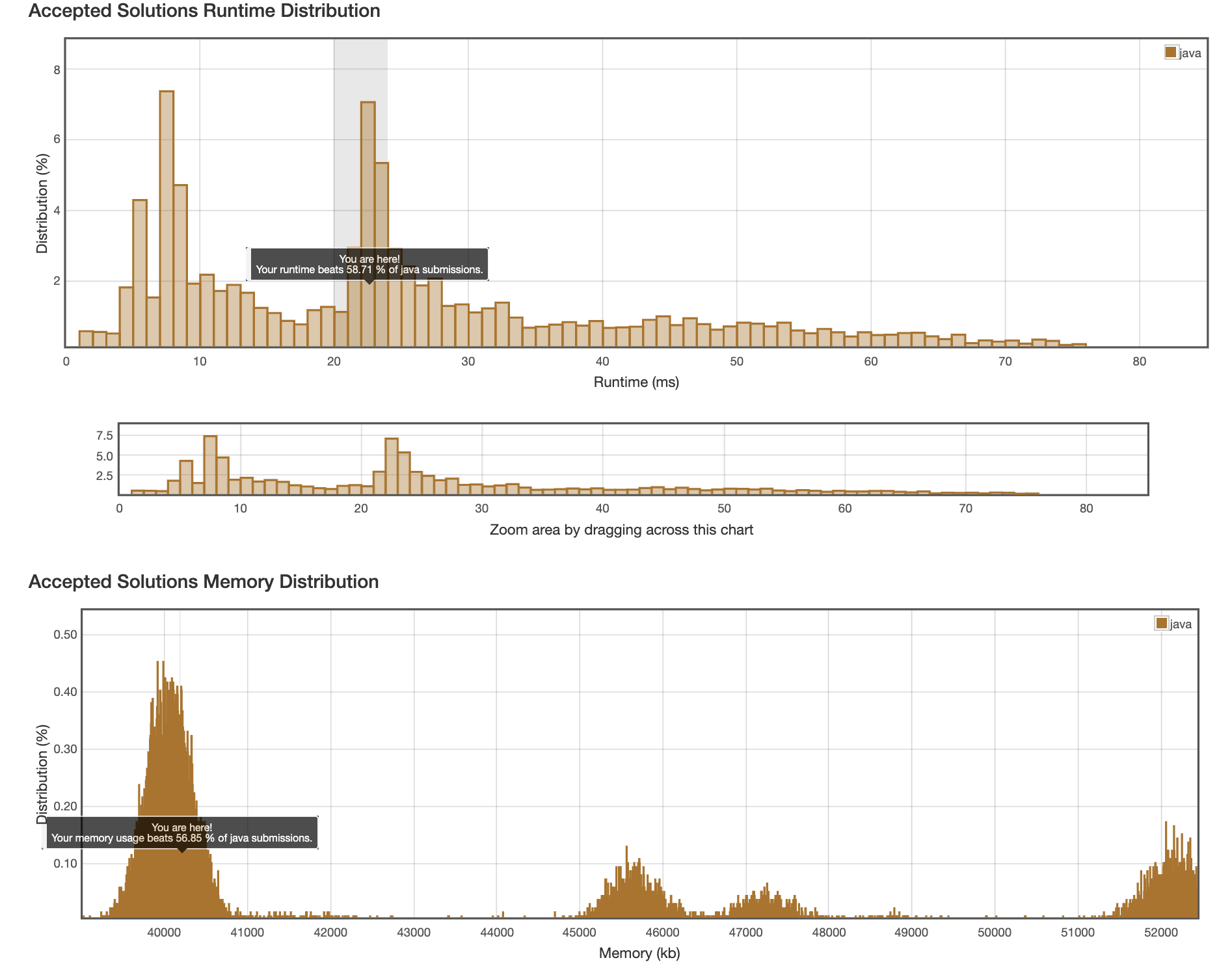Click the 22 ms peak in zoom overview chart

tap(391, 466)
